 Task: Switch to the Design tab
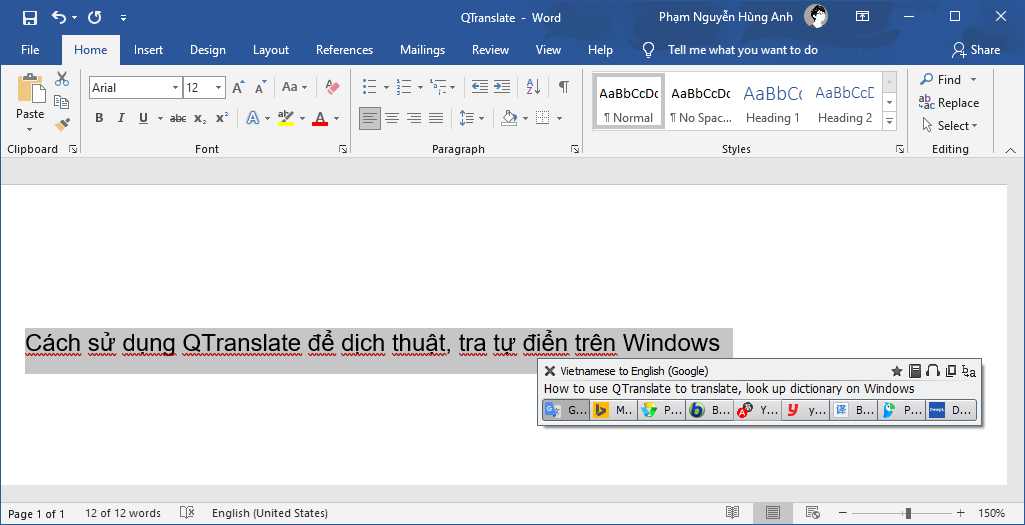(208, 50)
